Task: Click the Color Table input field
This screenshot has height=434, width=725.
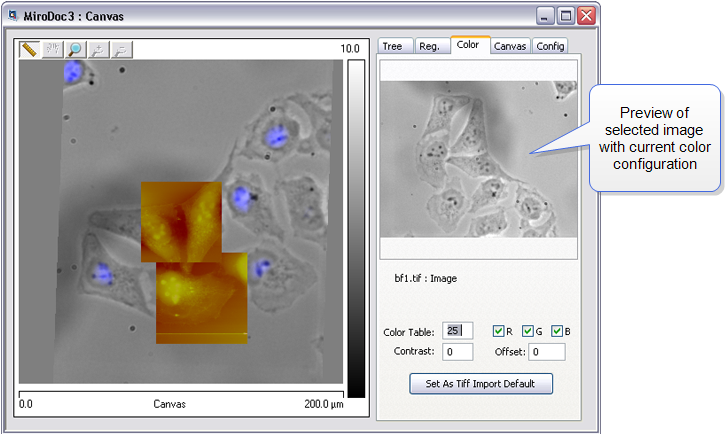Action: coord(457,331)
